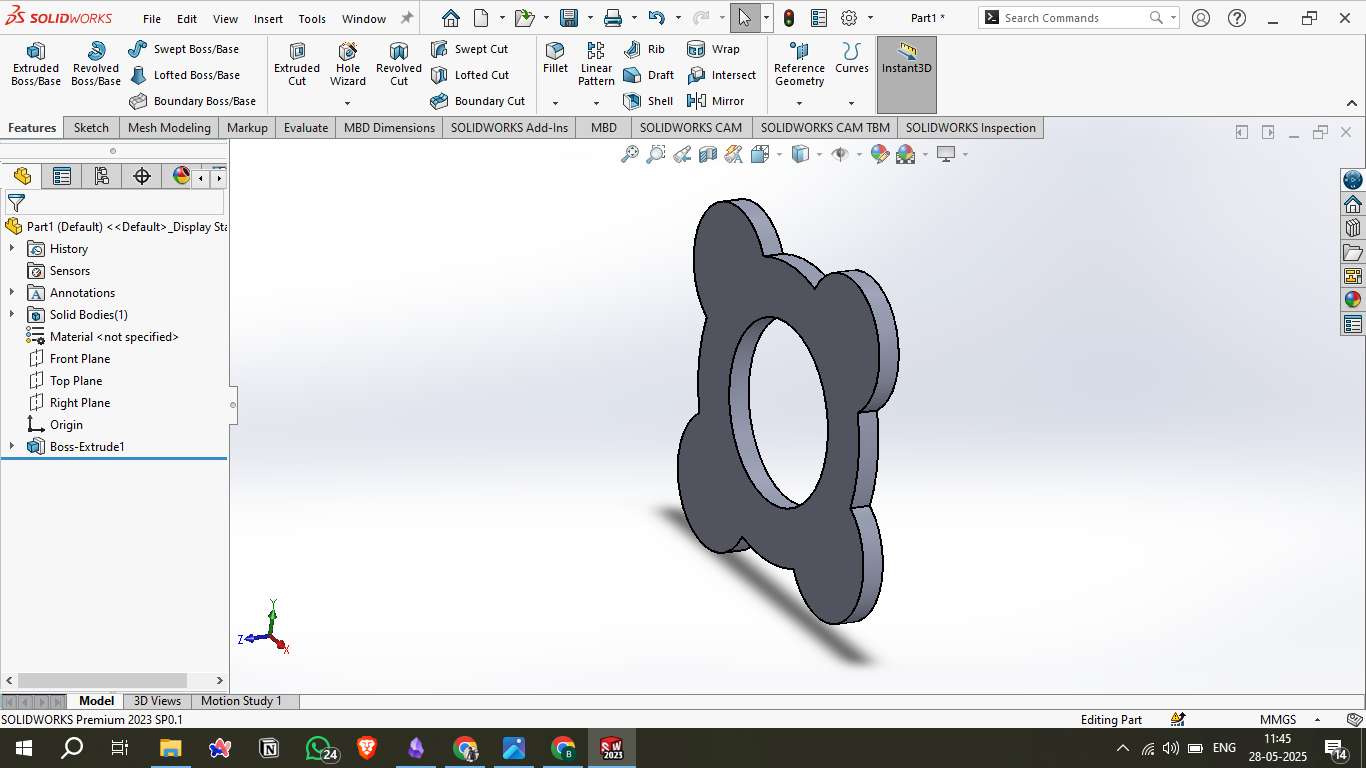Click Zoom to Fit in view toolbar
The image size is (1366, 768).
tap(630, 154)
